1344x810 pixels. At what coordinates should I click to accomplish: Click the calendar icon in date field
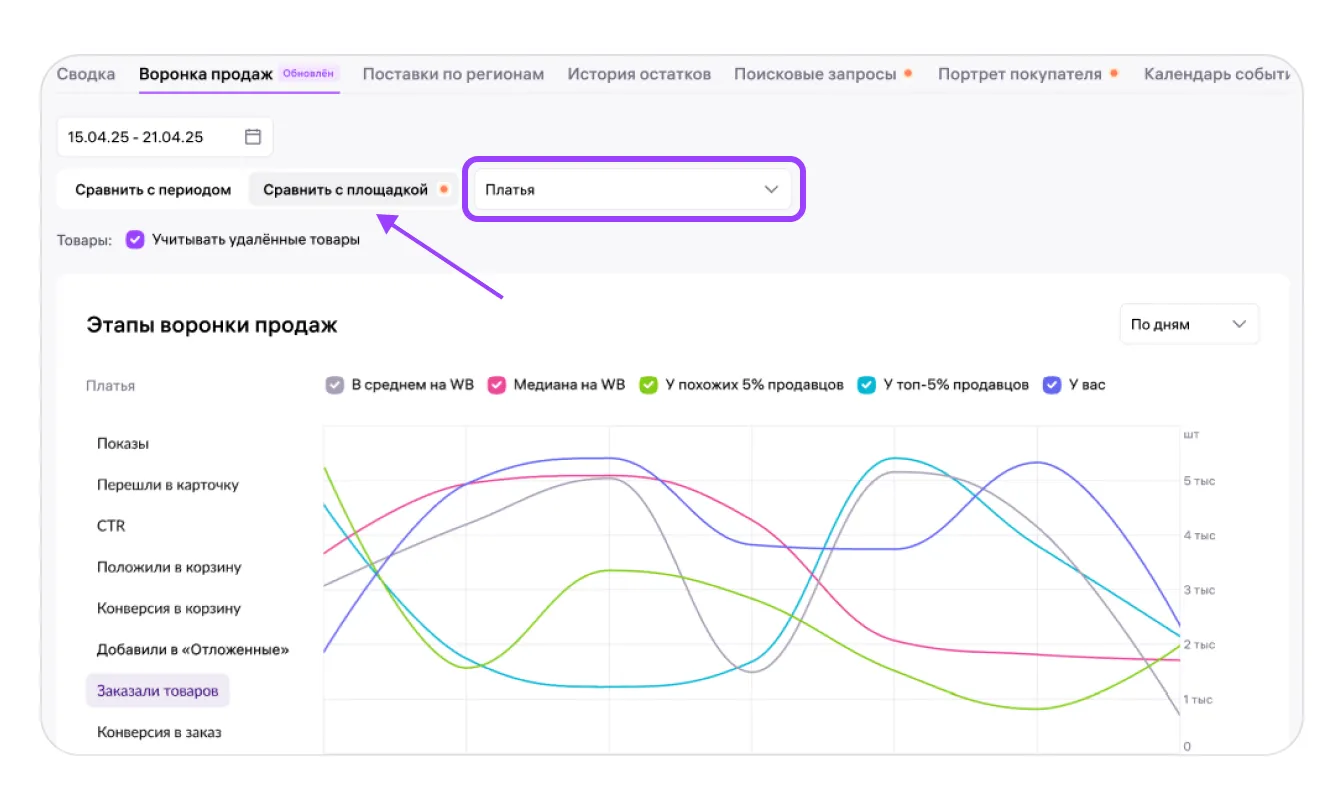tap(253, 137)
